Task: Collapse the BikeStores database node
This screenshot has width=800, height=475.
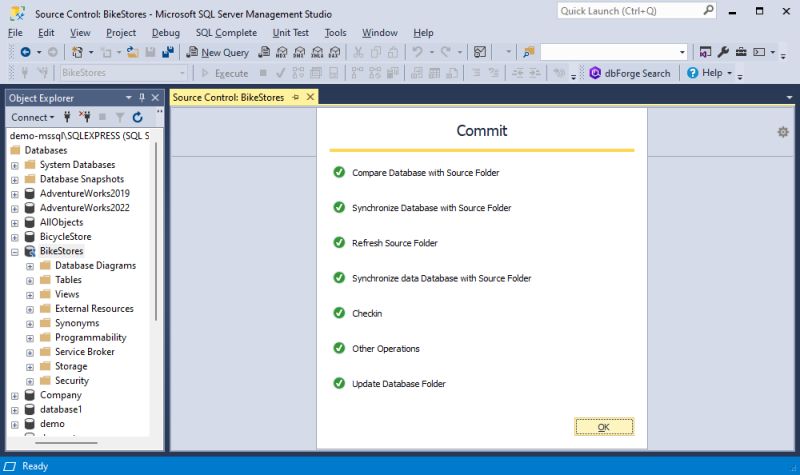Action: [x=15, y=252]
